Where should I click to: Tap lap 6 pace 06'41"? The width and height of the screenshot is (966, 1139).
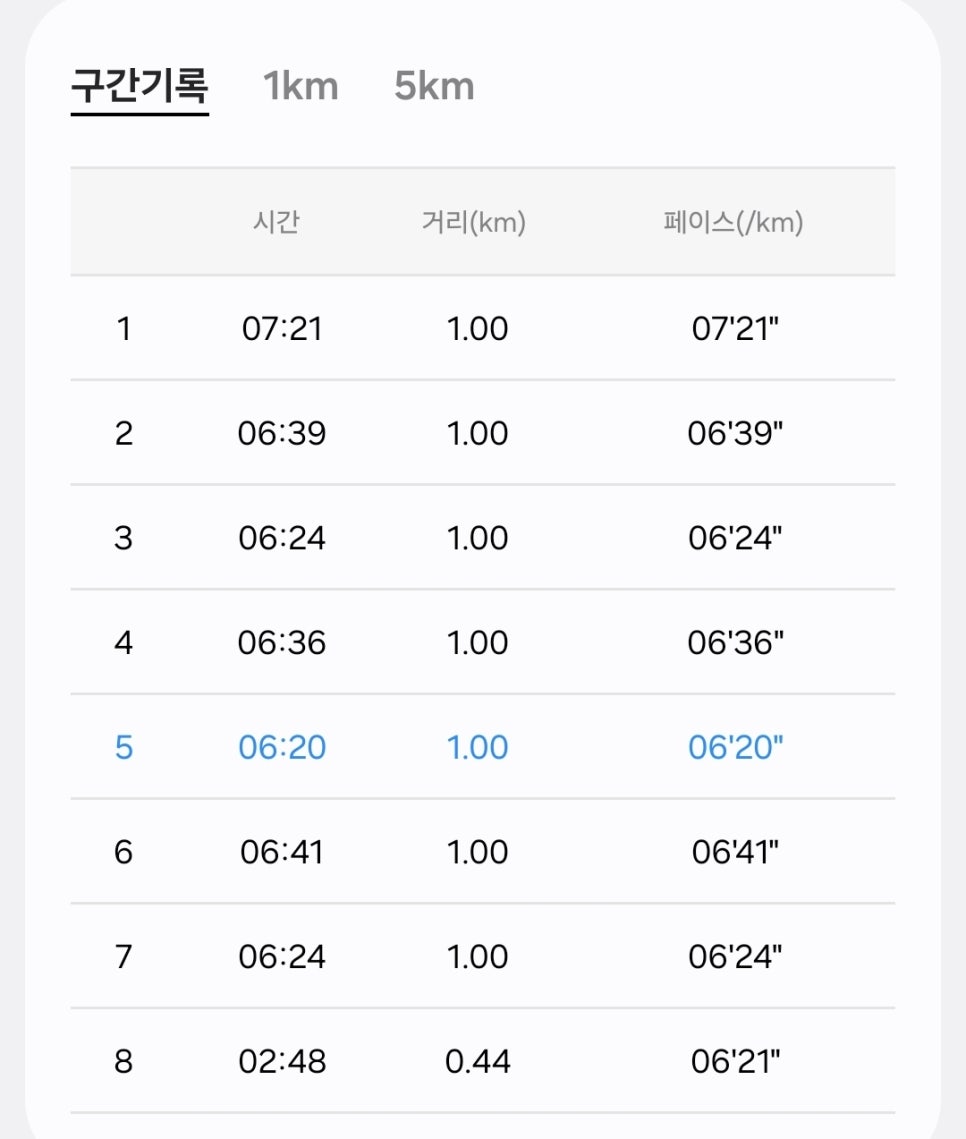(735, 851)
